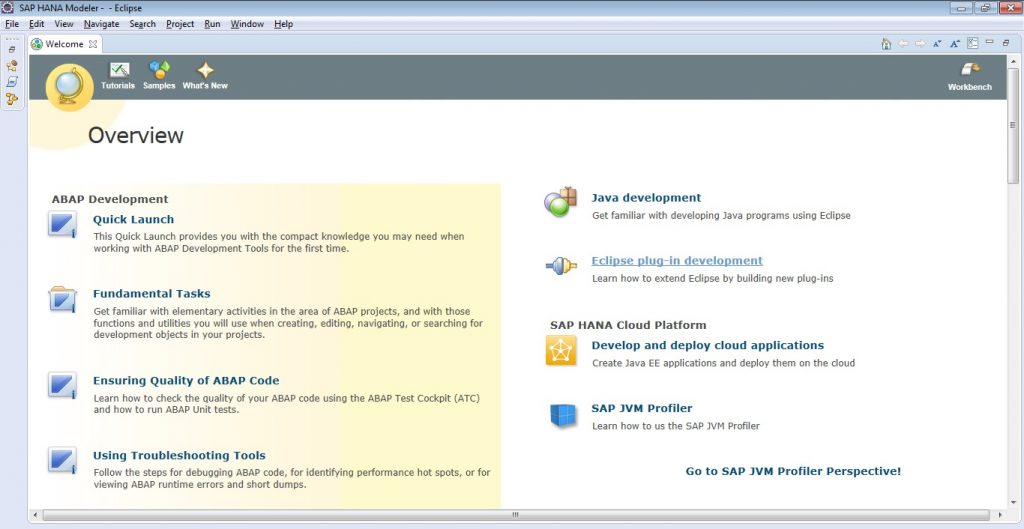
Task: Open the Quick Launch link
Action: [133, 219]
